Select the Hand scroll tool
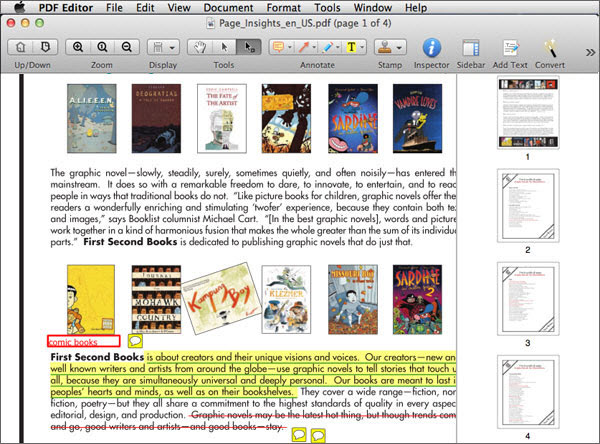Viewport: 600px width, 444px height. coord(200,47)
